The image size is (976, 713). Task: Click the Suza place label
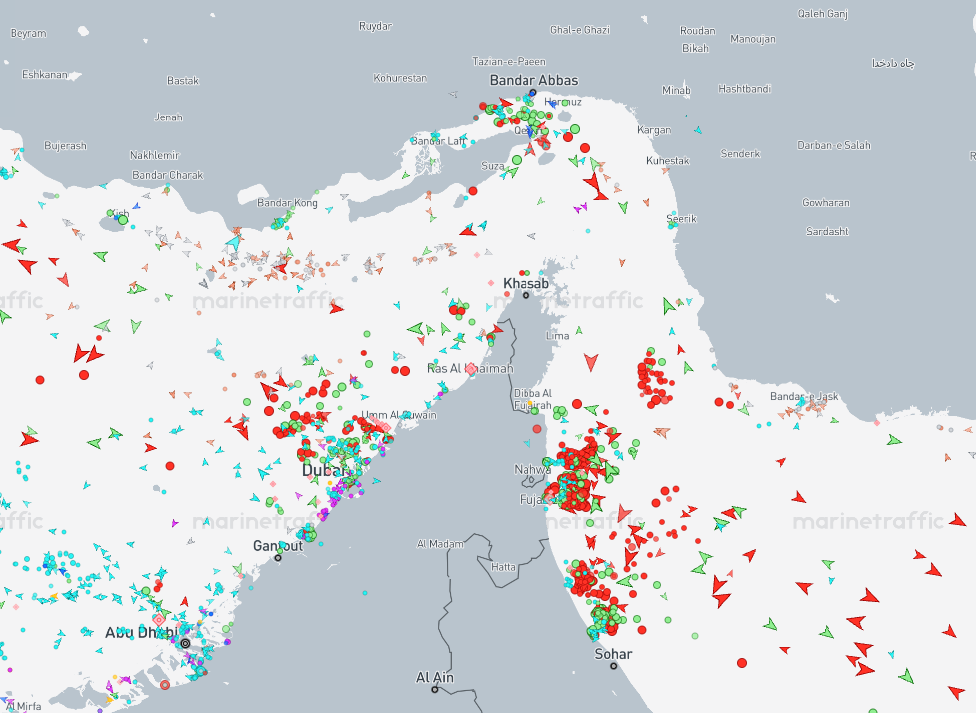[x=492, y=166]
